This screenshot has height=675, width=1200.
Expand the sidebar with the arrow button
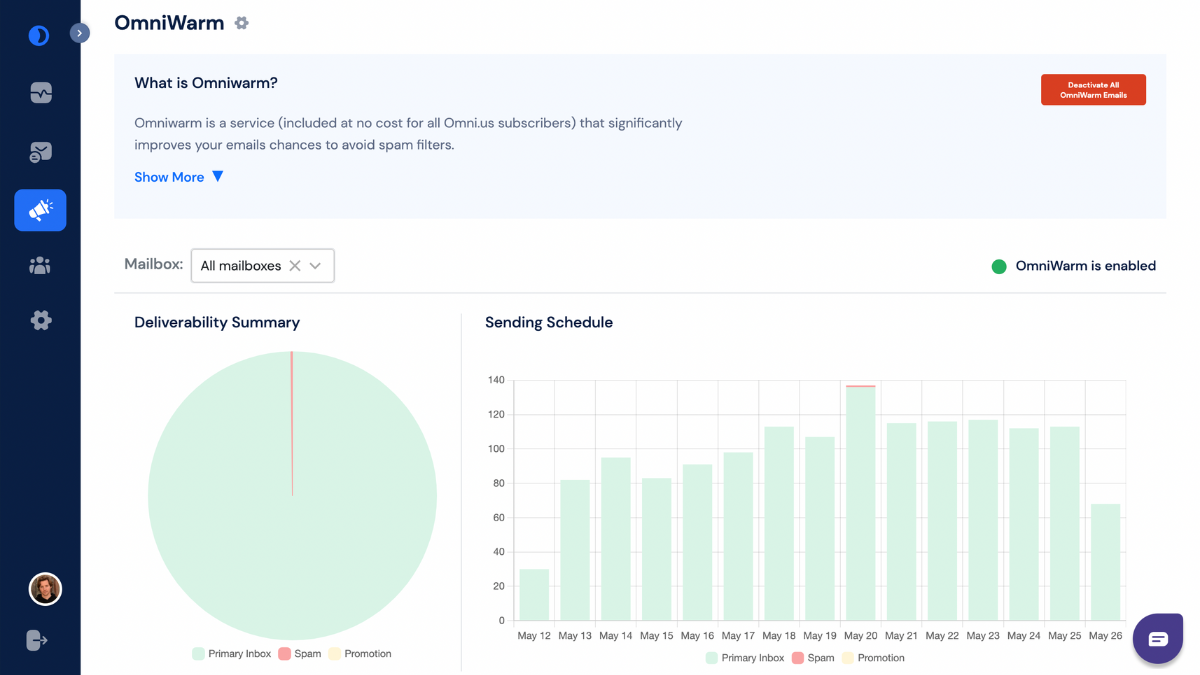[x=80, y=33]
